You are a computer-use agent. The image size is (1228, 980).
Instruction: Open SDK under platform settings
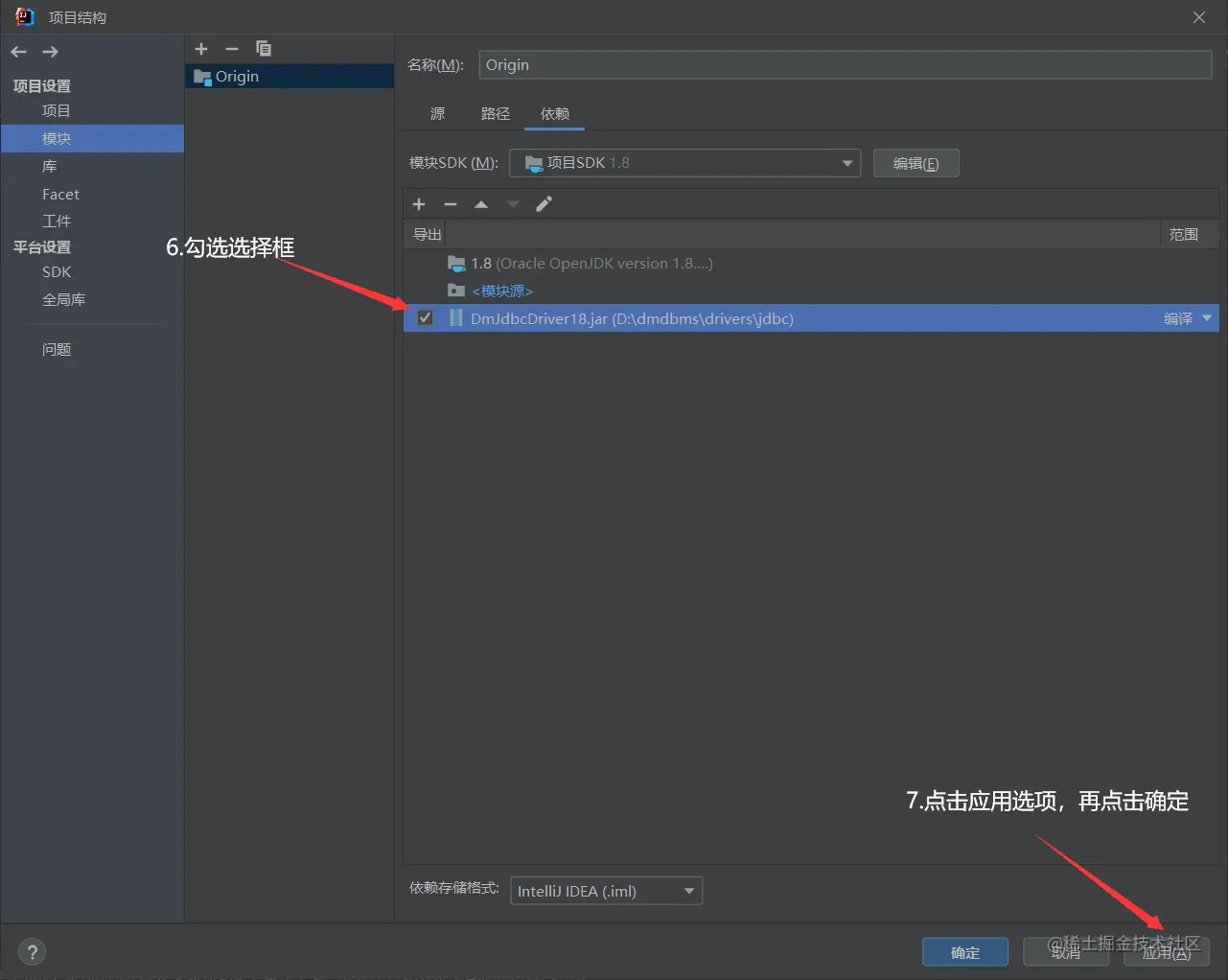point(57,272)
